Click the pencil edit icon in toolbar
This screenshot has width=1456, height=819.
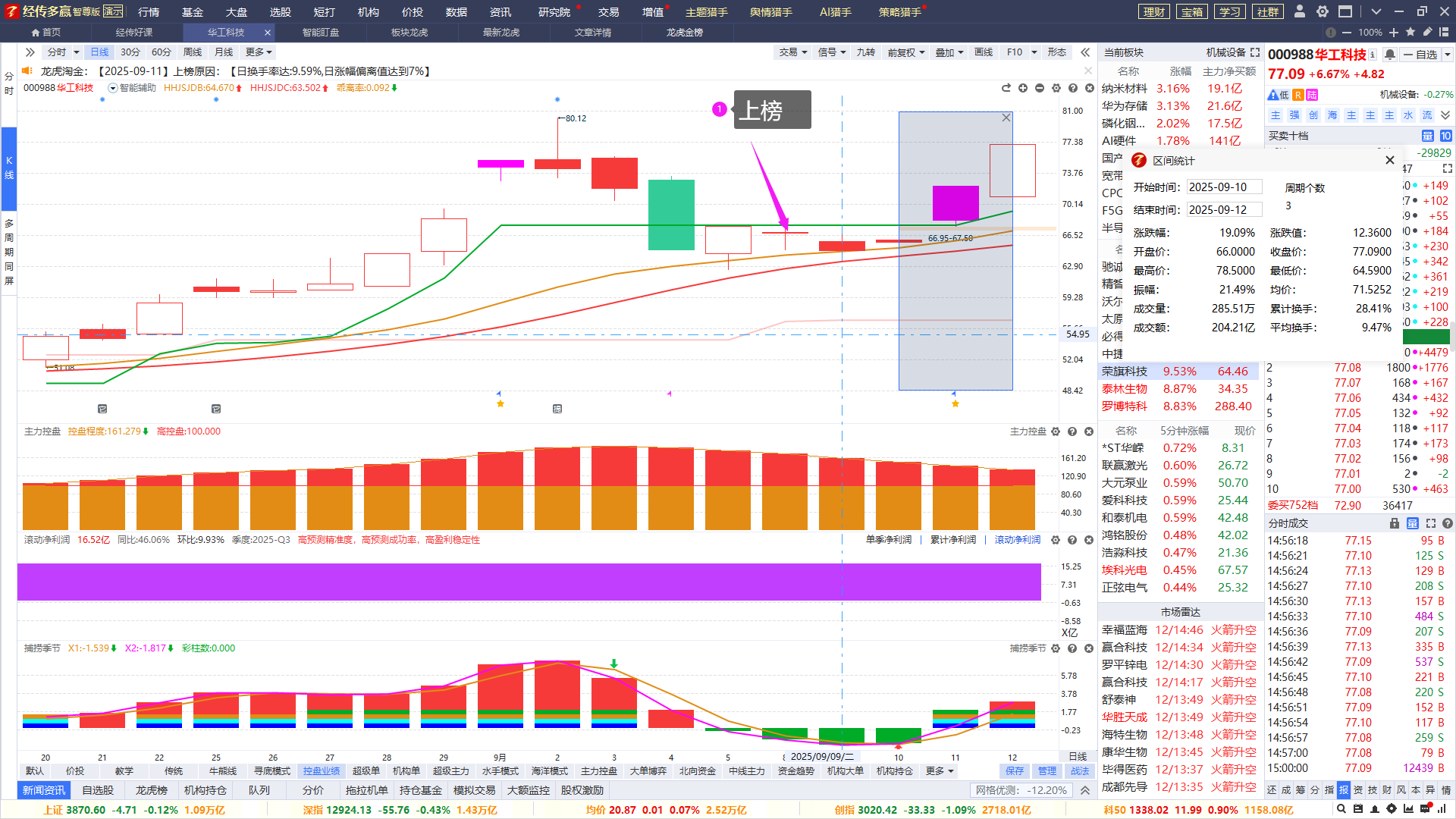(1427, 32)
